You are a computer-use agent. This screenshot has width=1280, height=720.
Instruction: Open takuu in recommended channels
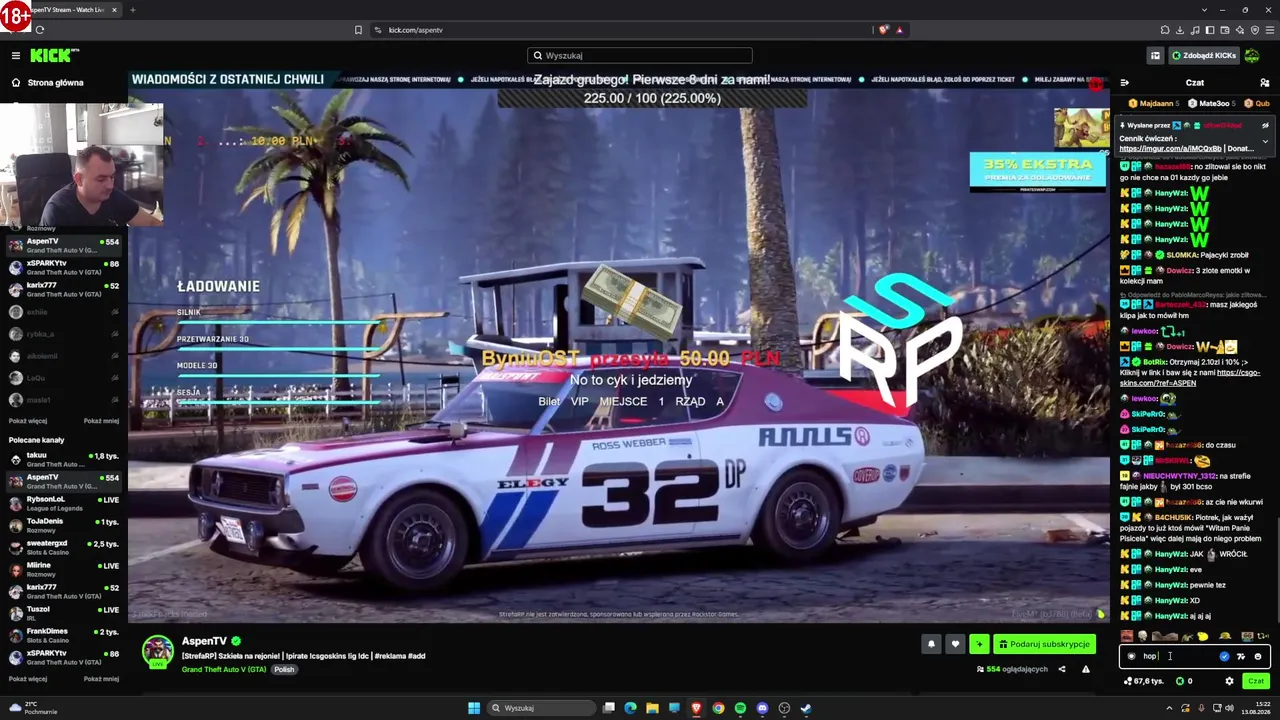(63, 459)
